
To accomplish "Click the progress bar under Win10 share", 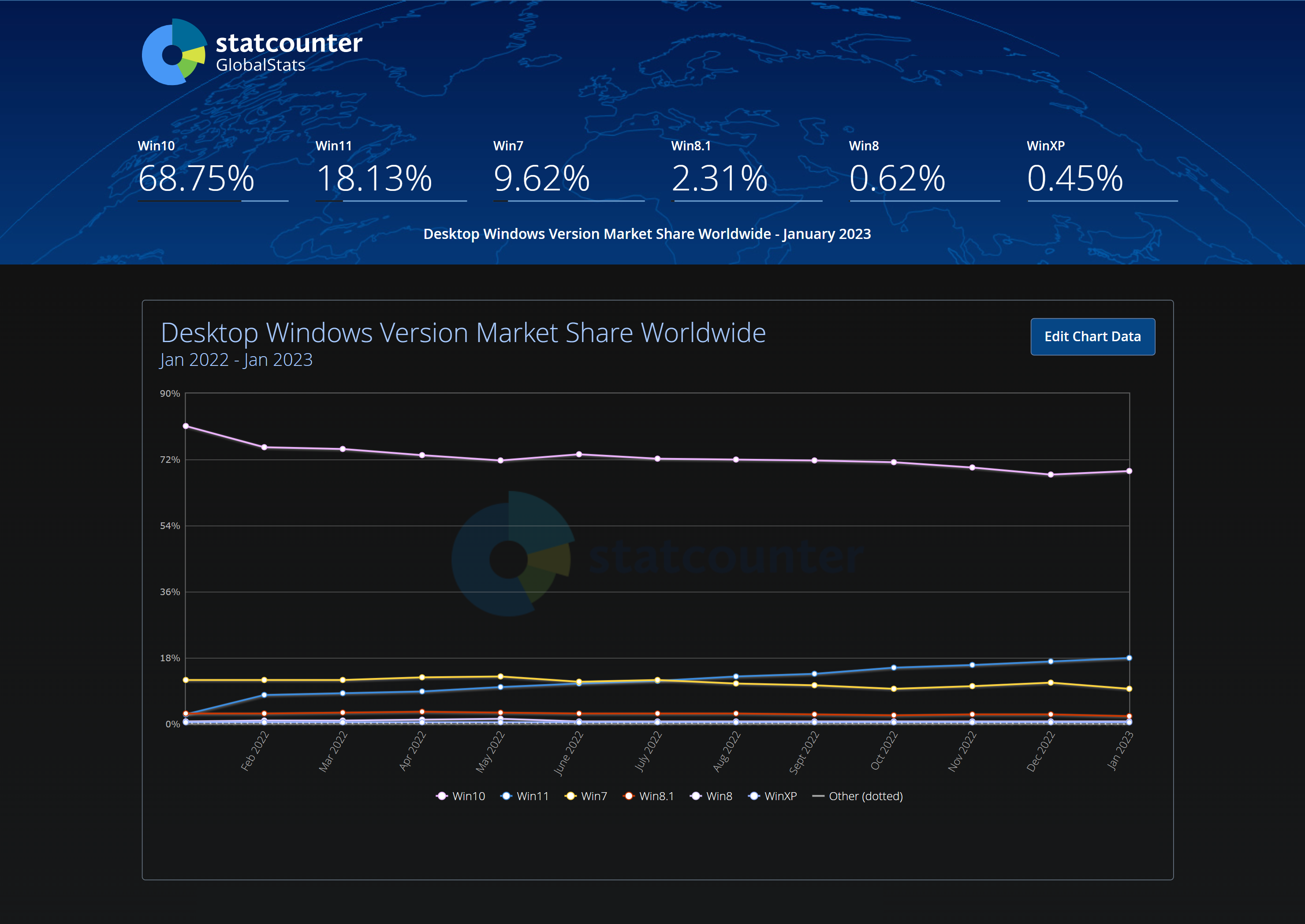I will coord(213,201).
